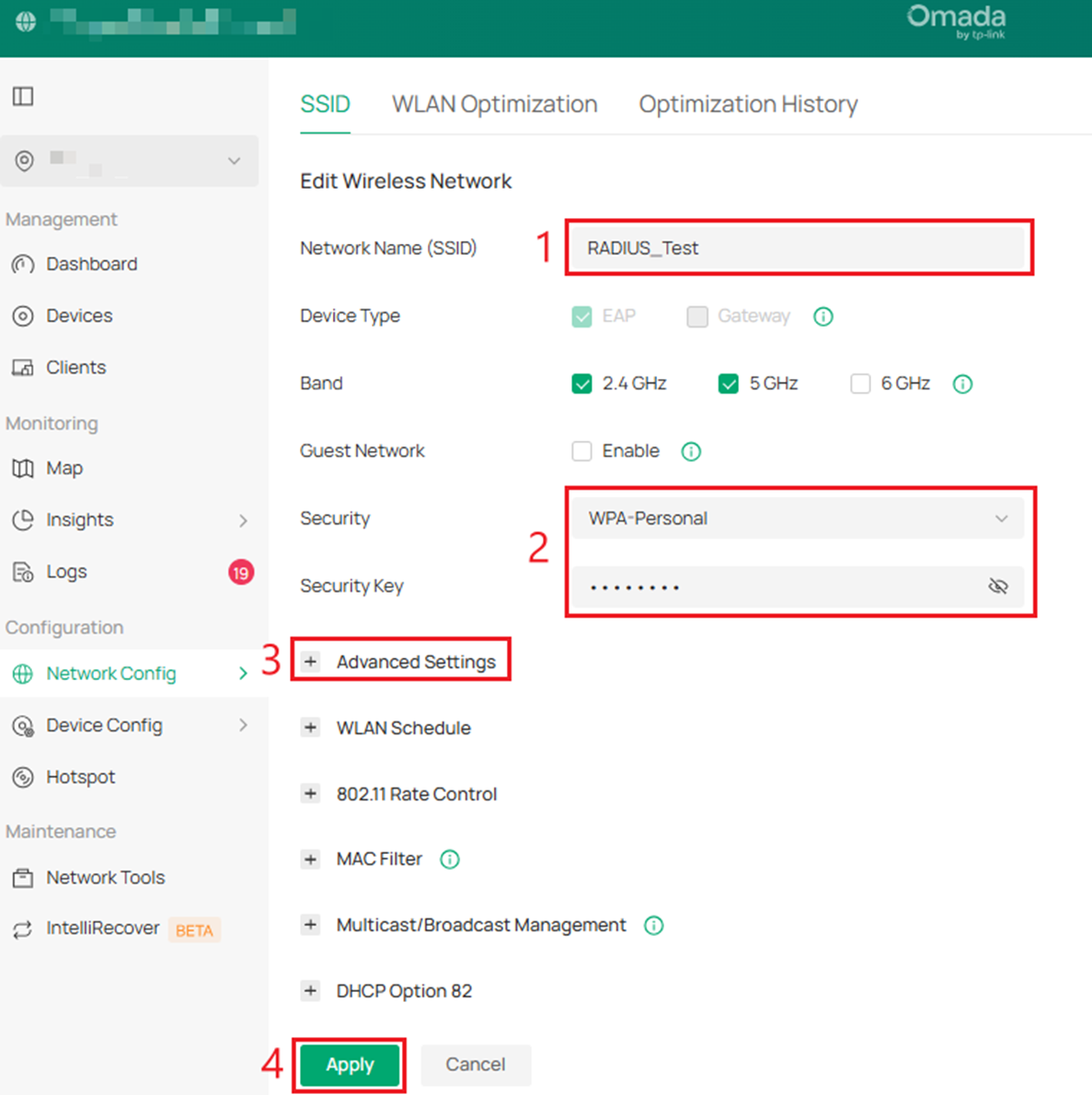The height and width of the screenshot is (1095, 1092).
Task: Open IntelliRecover beta feature
Action: [103, 928]
